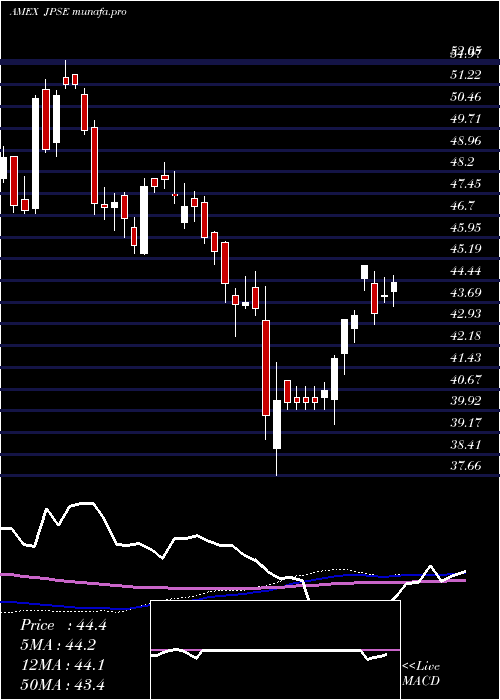Click the <<Live MACD label
500x700 pixels.
tap(421, 674)
